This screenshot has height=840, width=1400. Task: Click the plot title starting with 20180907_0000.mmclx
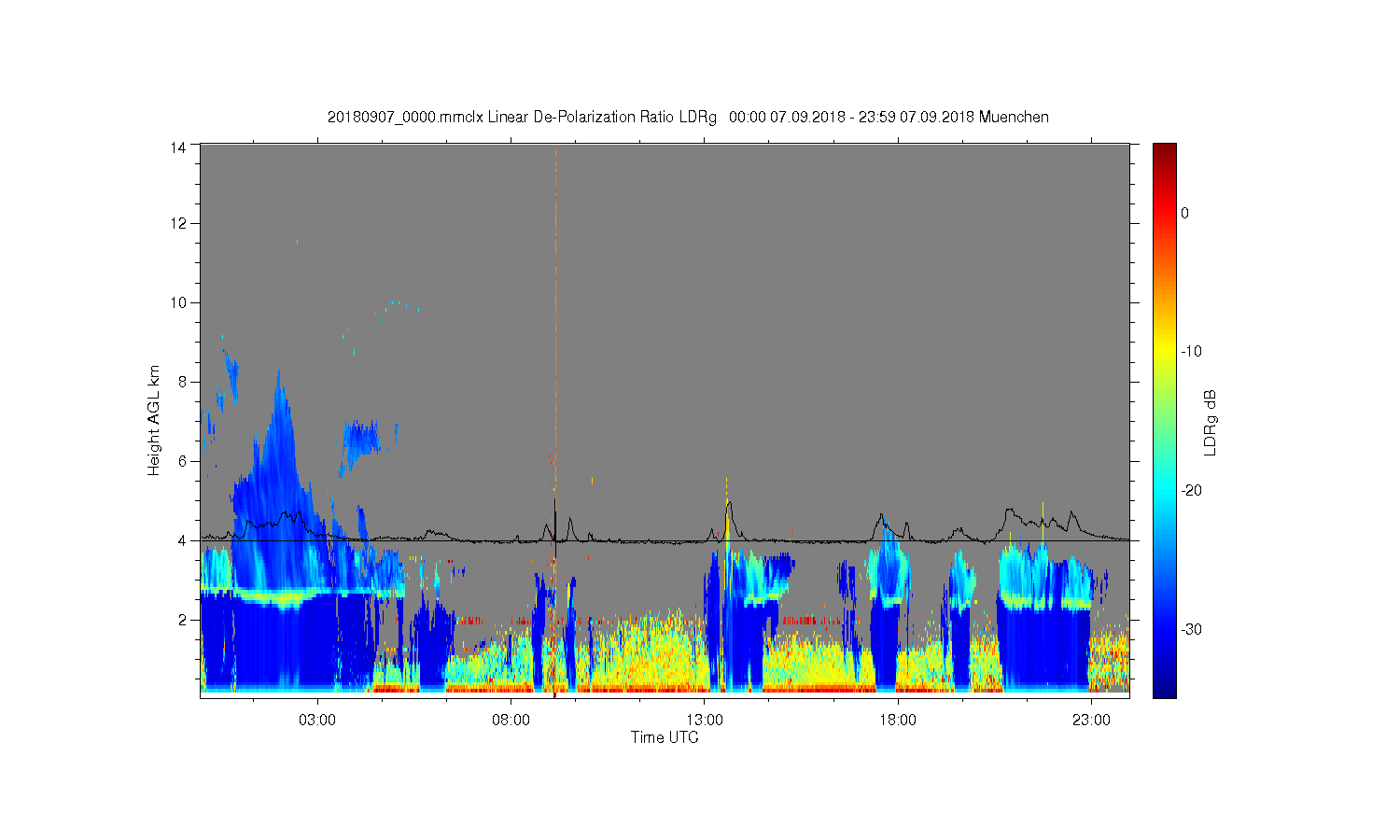[x=688, y=118]
